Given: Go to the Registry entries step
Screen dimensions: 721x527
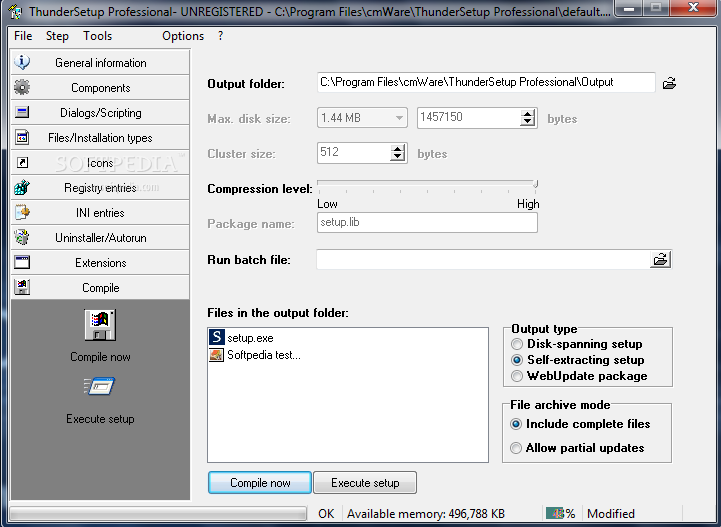Looking at the screenshot, I should pyautogui.click(x=100, y=187).
